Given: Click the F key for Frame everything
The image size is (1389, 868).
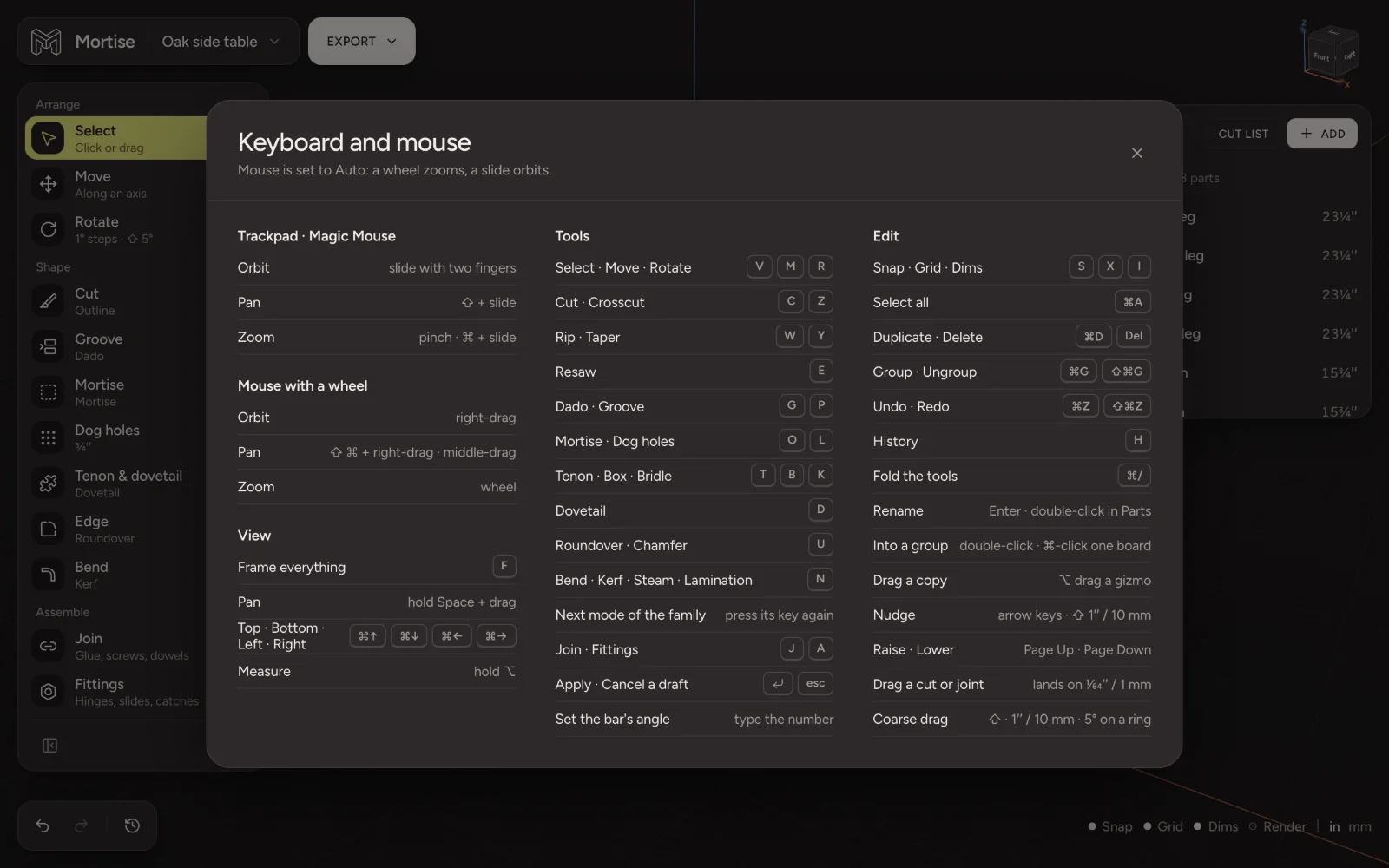Looking at the screenshot, I should [504, 566].
